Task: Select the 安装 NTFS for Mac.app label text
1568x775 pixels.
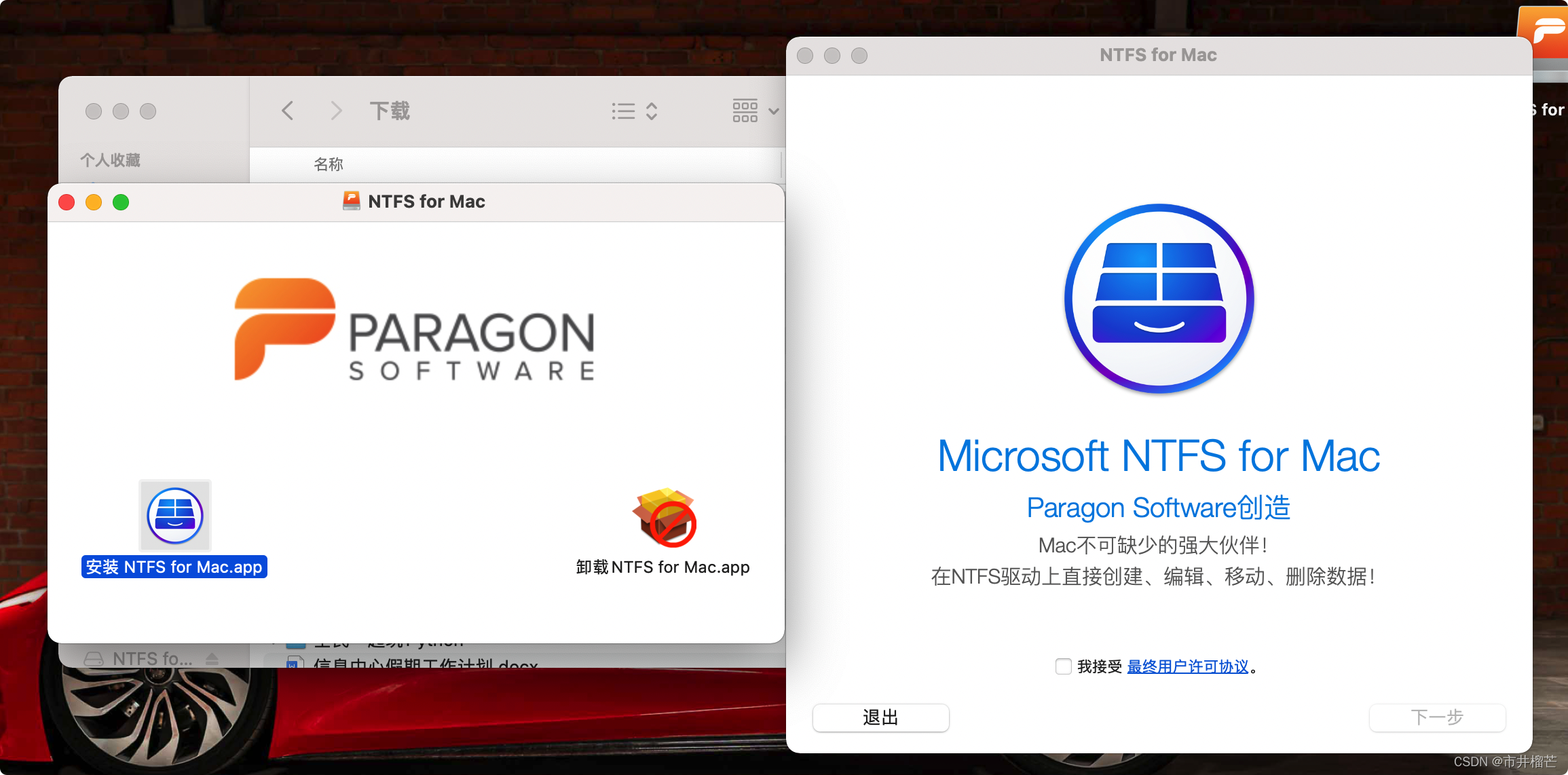Action: [174, 567]
